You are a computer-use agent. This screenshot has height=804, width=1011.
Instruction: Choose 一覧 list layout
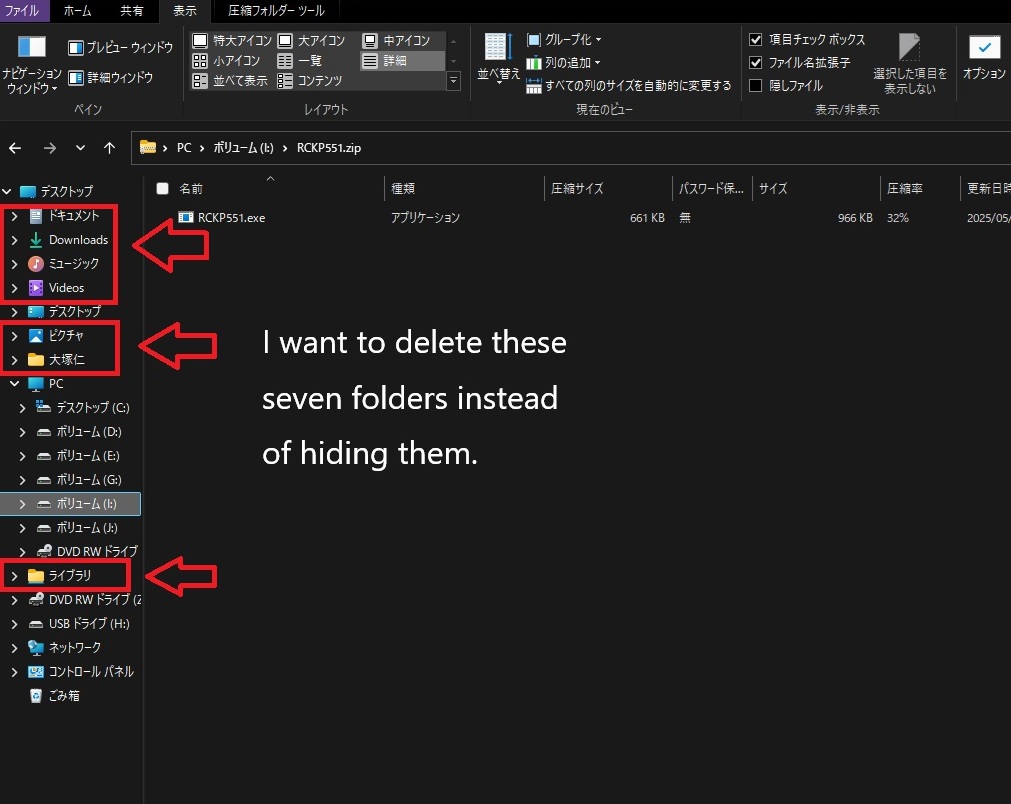coord(300,61)
